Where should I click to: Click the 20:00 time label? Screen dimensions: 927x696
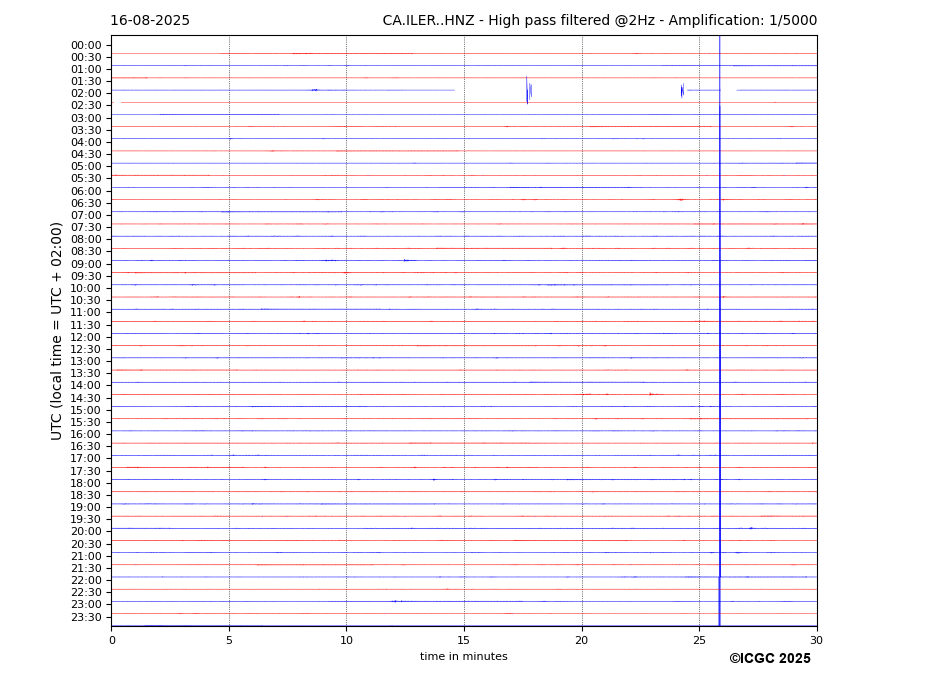[86, 532]
